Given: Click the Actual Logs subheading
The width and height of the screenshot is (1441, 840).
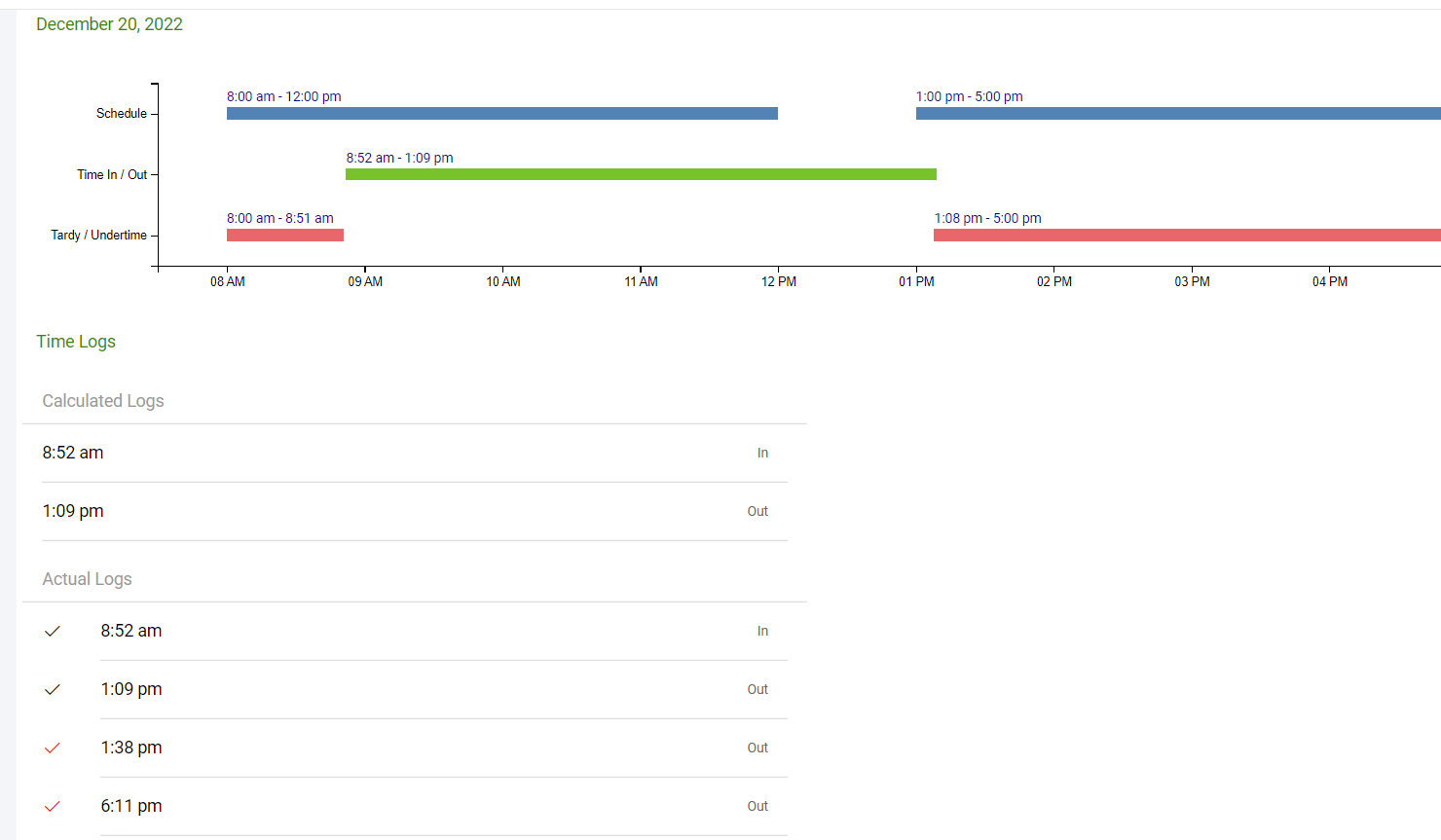Looking at the screenshot, I should click(87, 579).
